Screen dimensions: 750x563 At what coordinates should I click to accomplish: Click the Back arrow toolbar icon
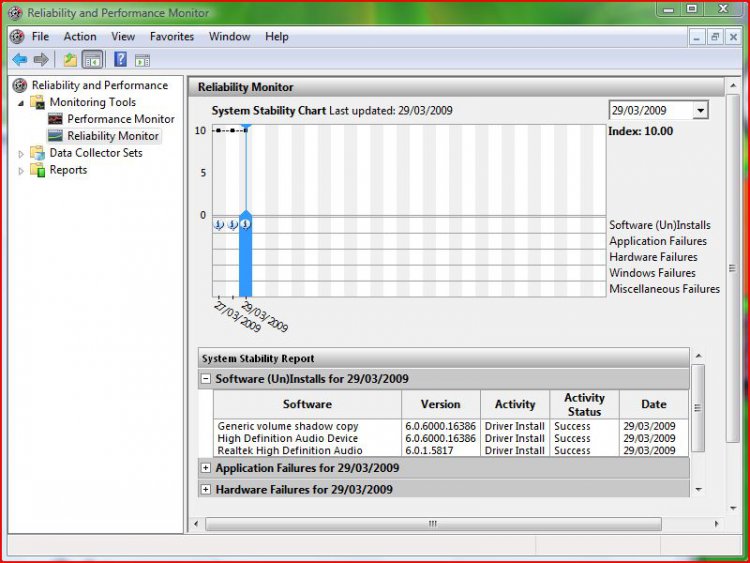(x=20, y=60)
